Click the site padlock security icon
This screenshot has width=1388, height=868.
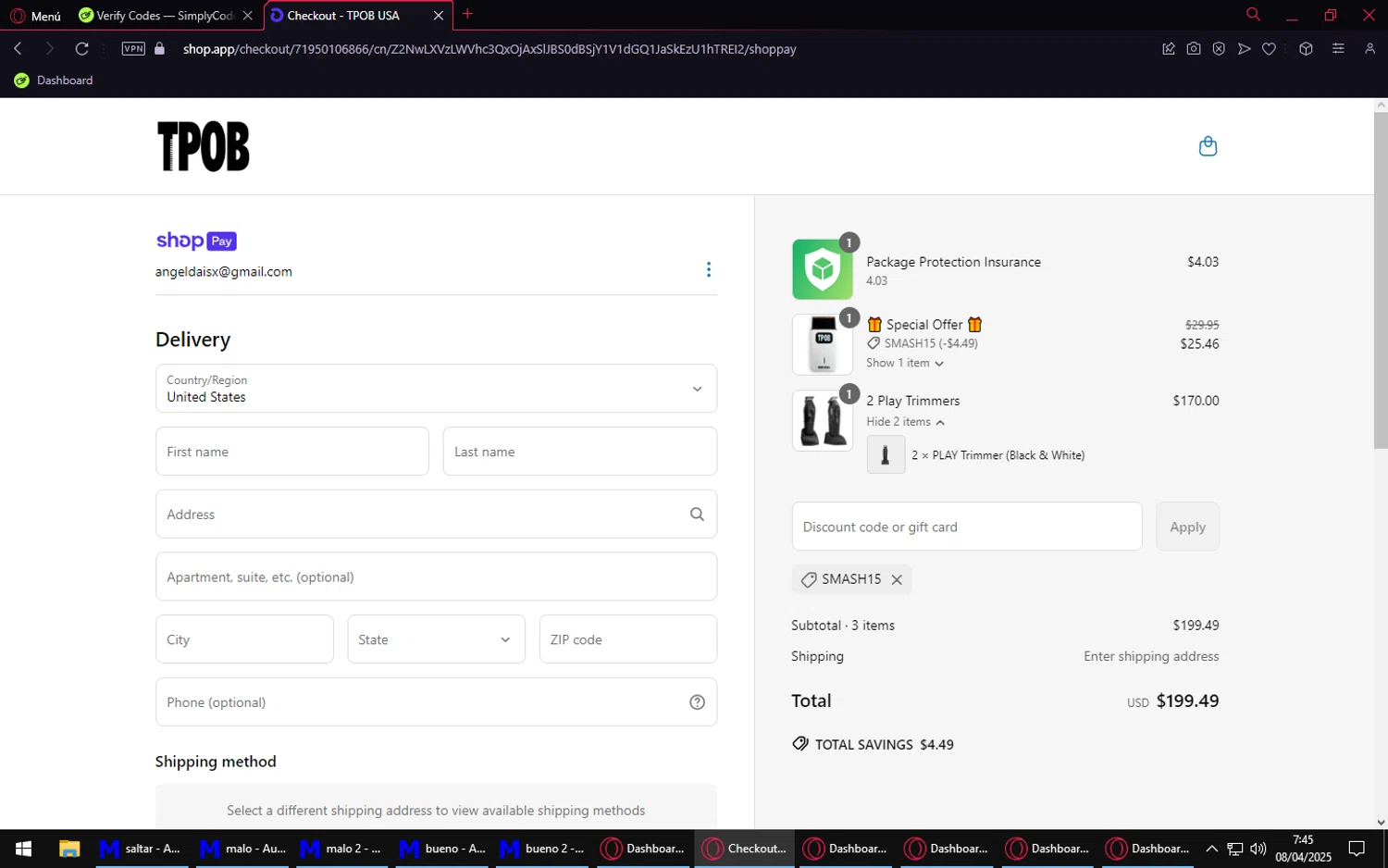pos(159,49)
